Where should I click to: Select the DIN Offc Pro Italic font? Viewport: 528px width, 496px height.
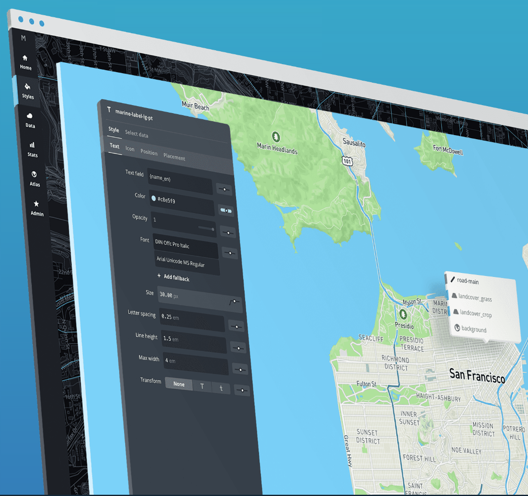click(186, 246)
